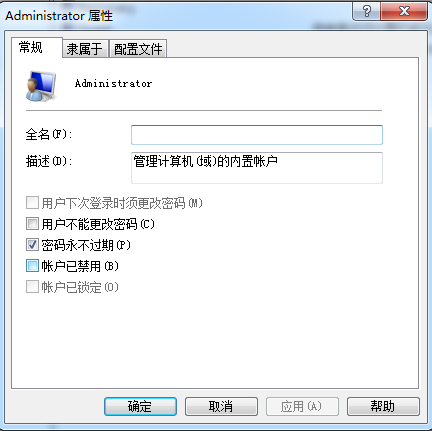Select the 常规 tab
Viewport: 432px width, 431px height.
click(37, 47)
